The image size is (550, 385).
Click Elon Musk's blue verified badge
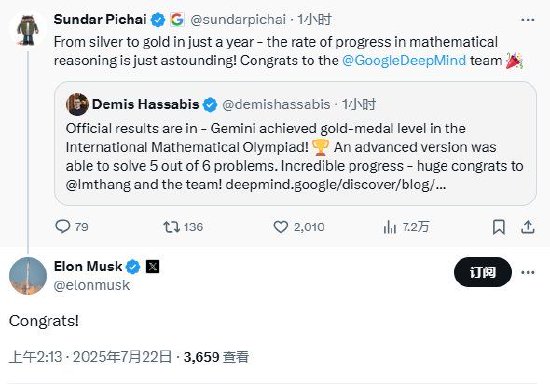click(x=133, y=267)
